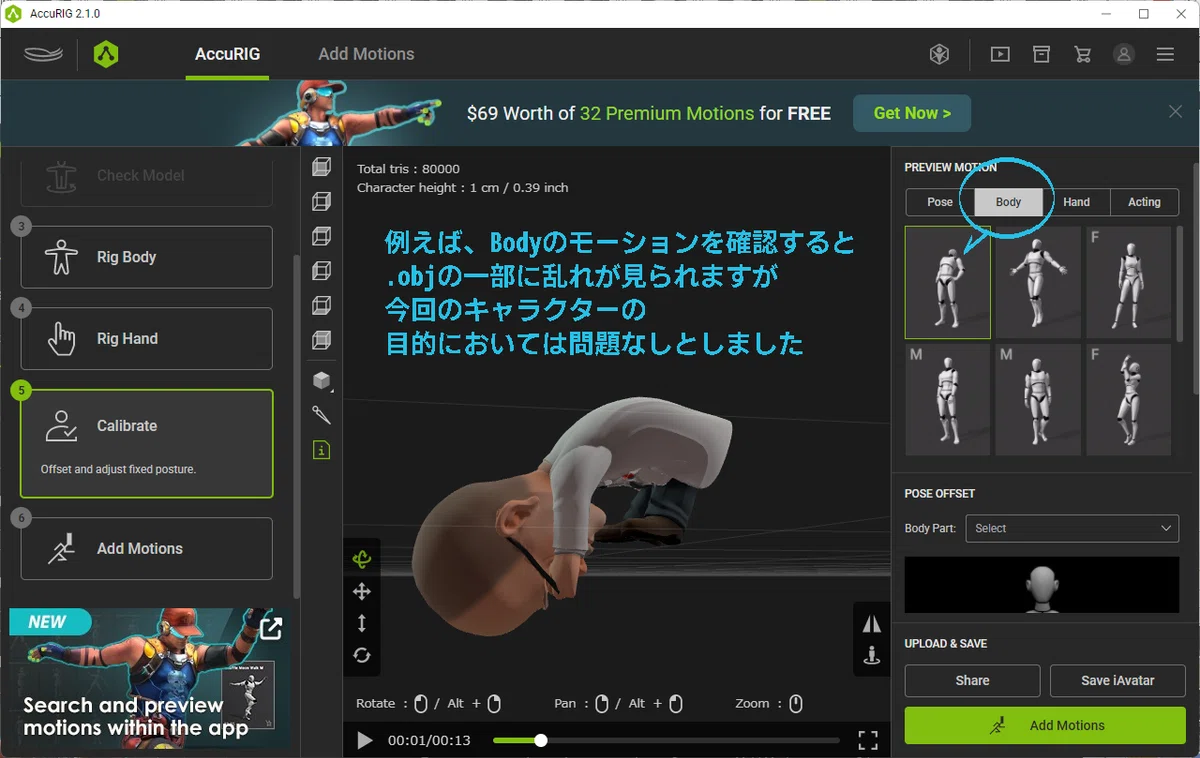The image size is (1200, 758).
Task: Select the Hand preview tab
Action: point(1076,202)
